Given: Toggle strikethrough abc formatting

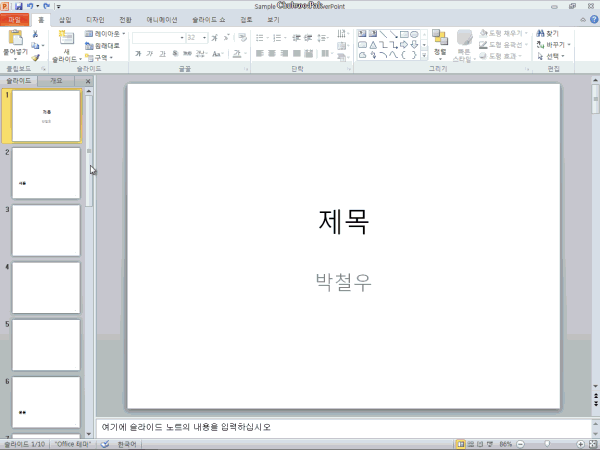Looking at the screenshot, I should (x=187, y=54).
